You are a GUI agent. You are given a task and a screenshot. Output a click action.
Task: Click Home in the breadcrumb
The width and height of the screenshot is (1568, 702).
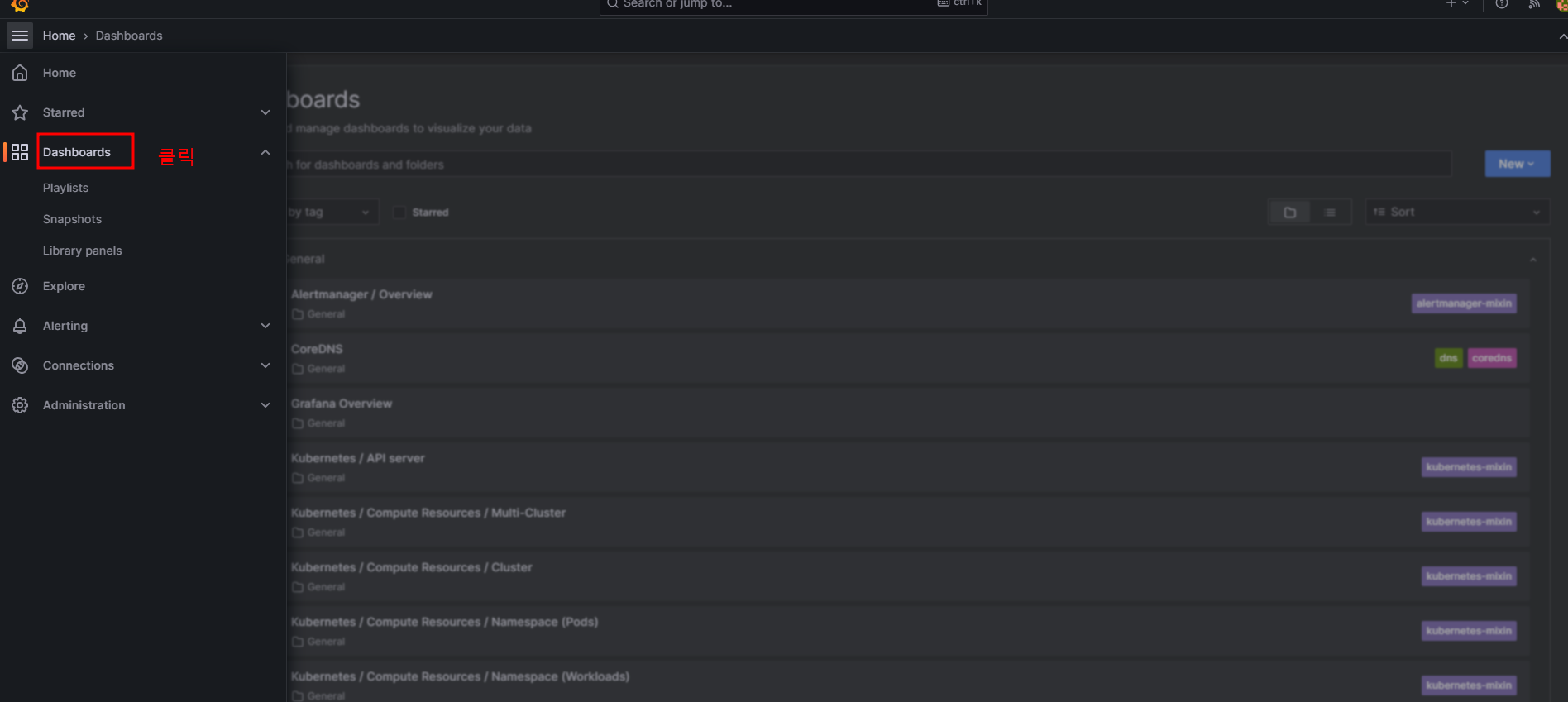[59, 36]
